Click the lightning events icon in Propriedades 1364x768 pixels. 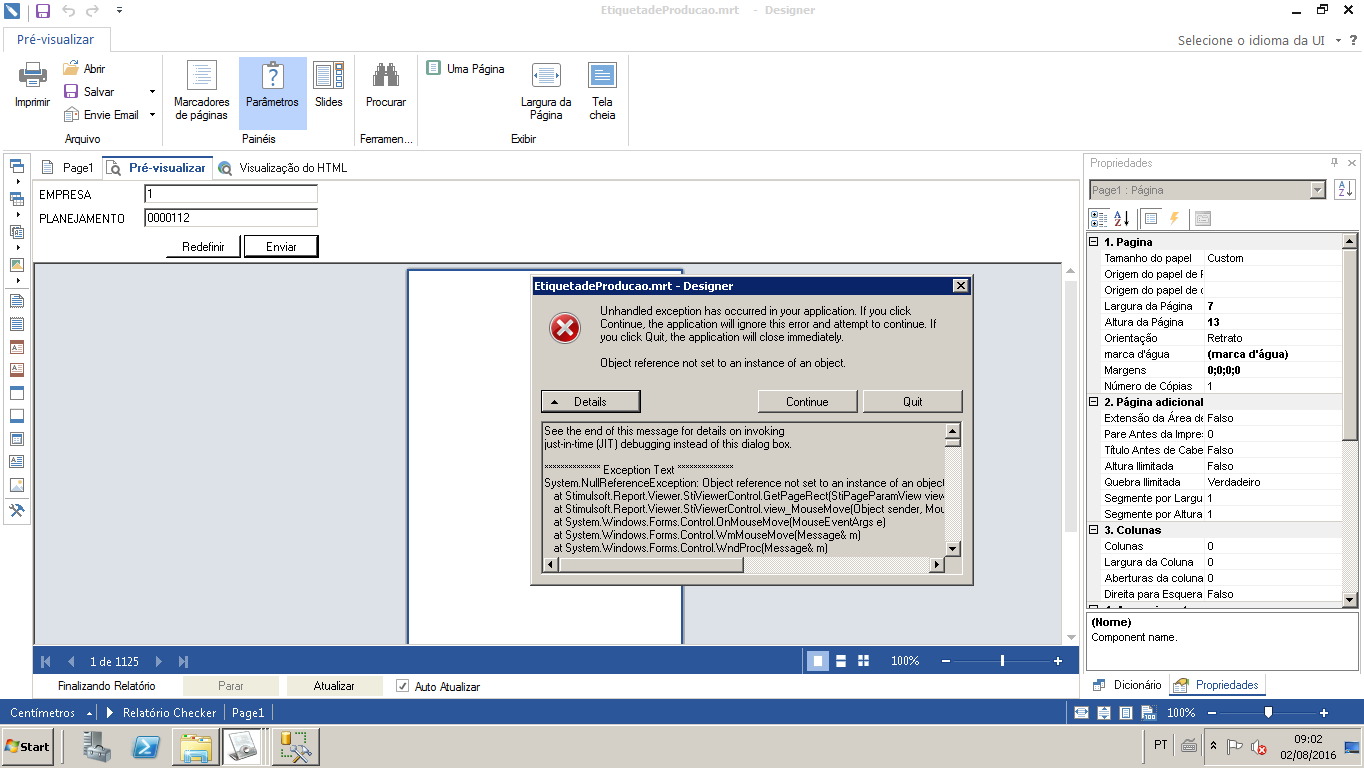(1174, 218)
